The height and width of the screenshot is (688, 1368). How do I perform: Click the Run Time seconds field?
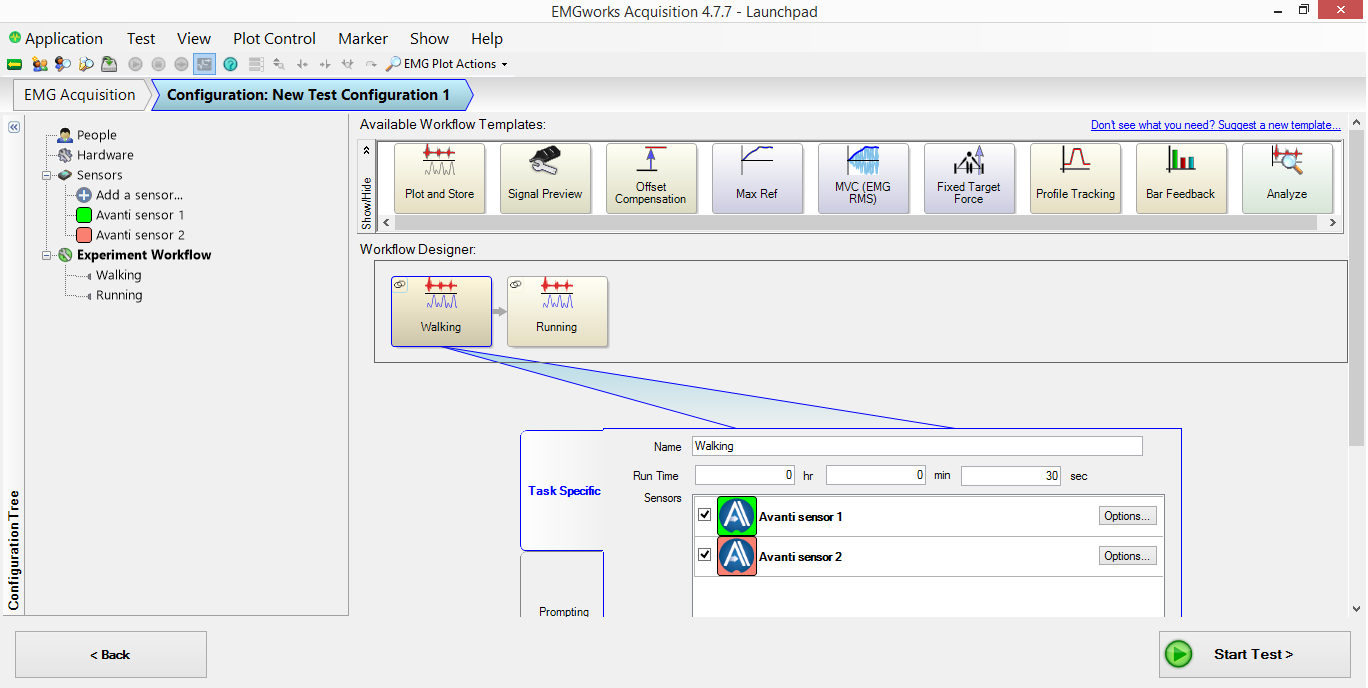[x=1010, y=475]
